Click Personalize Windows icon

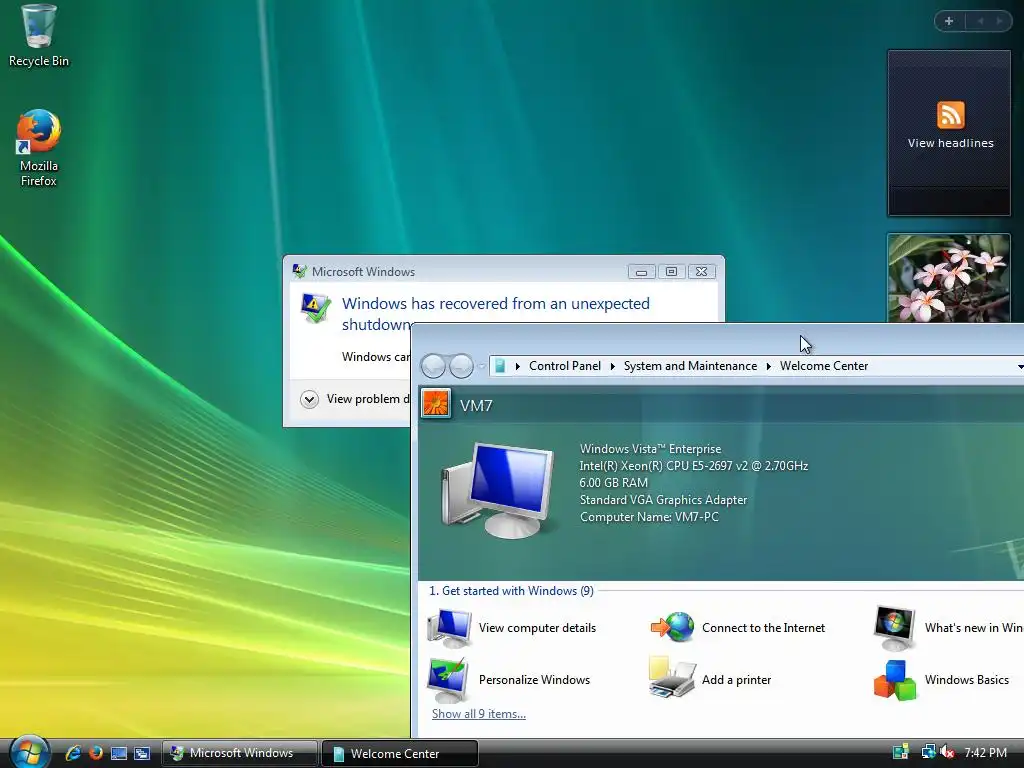point(447,679)
